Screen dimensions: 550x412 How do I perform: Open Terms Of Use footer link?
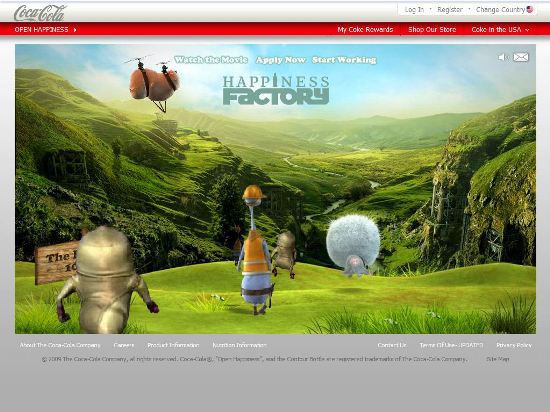[x=451, y=345]
